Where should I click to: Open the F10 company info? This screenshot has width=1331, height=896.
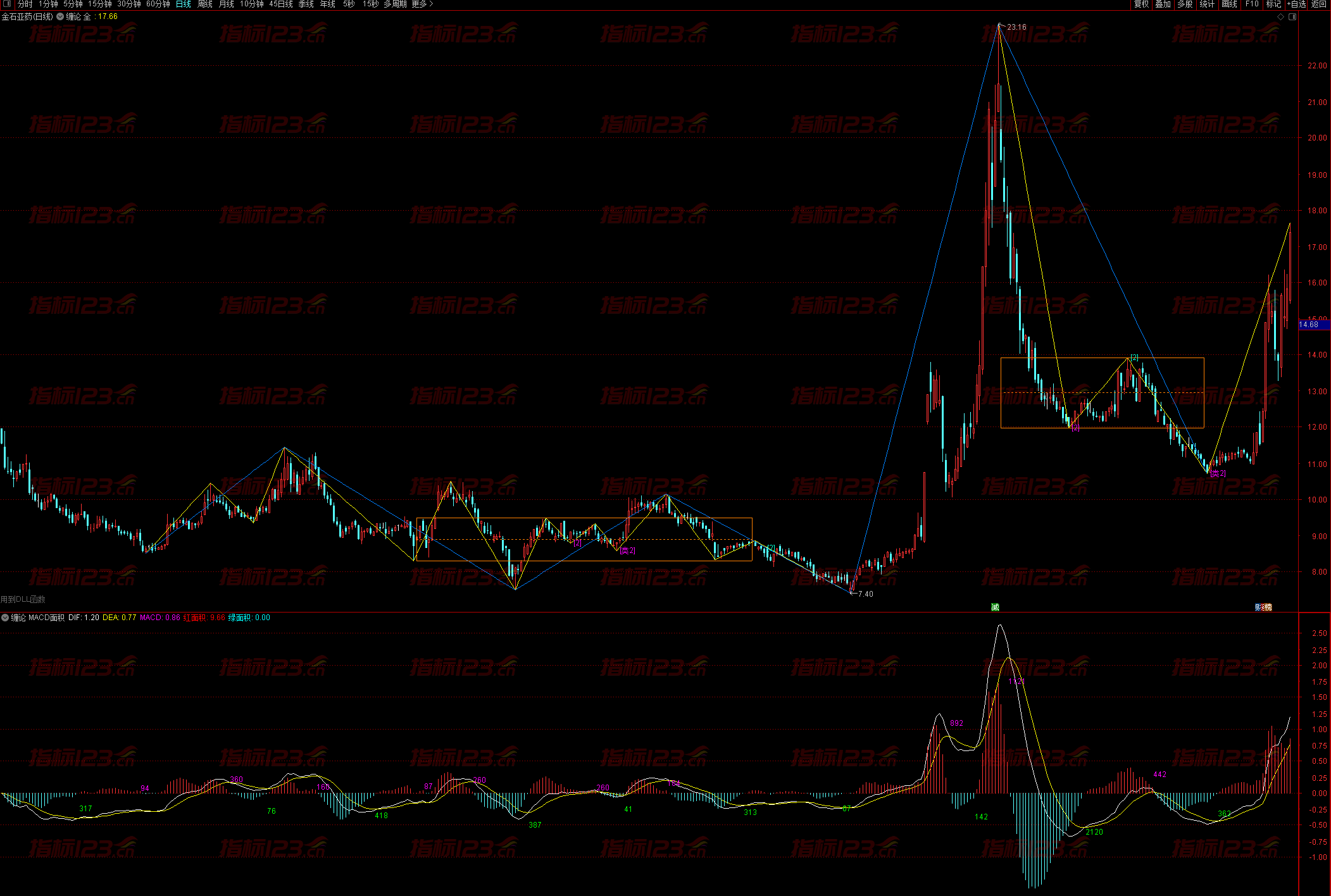(x=1252, y=4)
